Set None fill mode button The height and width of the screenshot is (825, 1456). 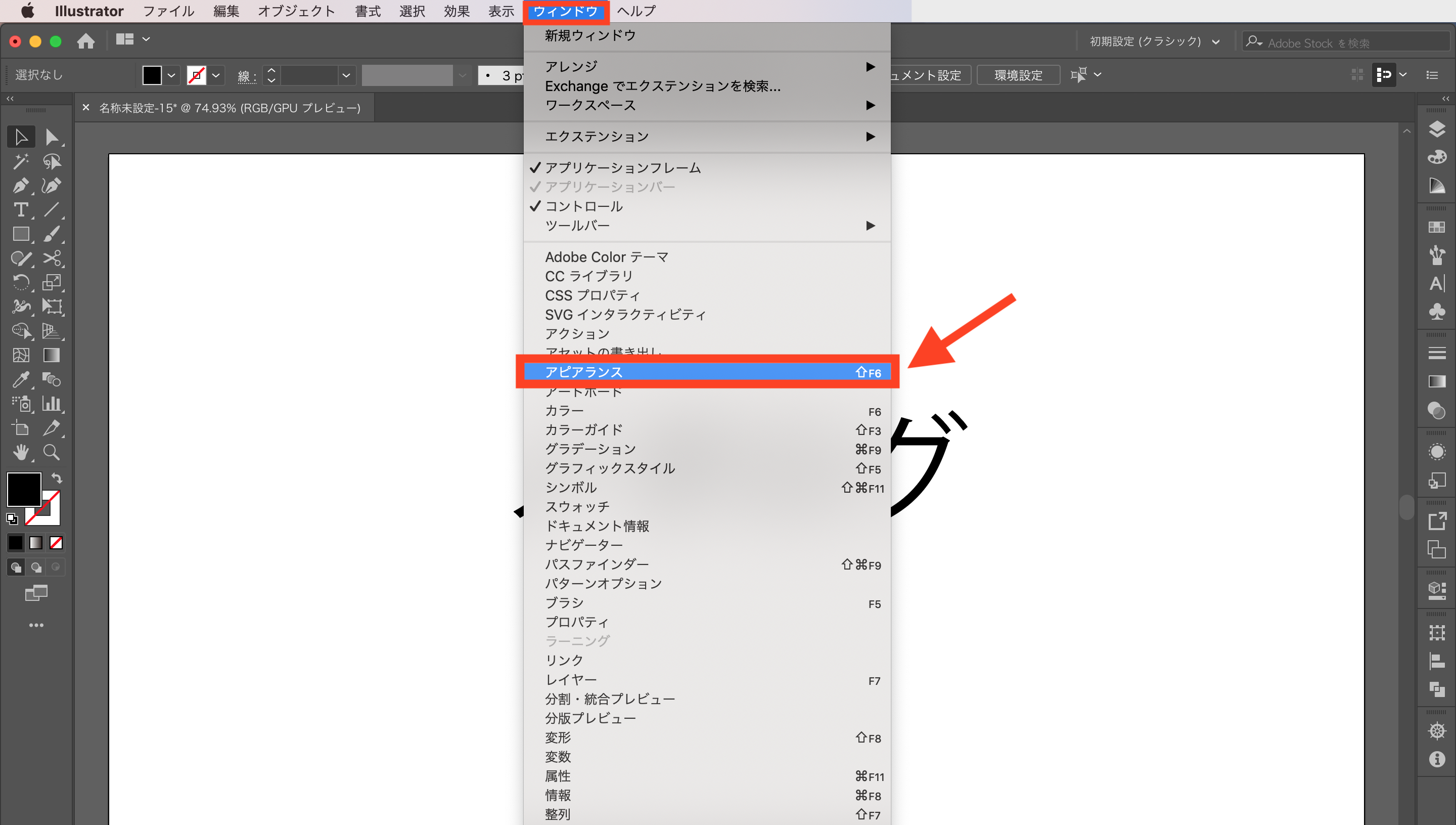(56, 543)
